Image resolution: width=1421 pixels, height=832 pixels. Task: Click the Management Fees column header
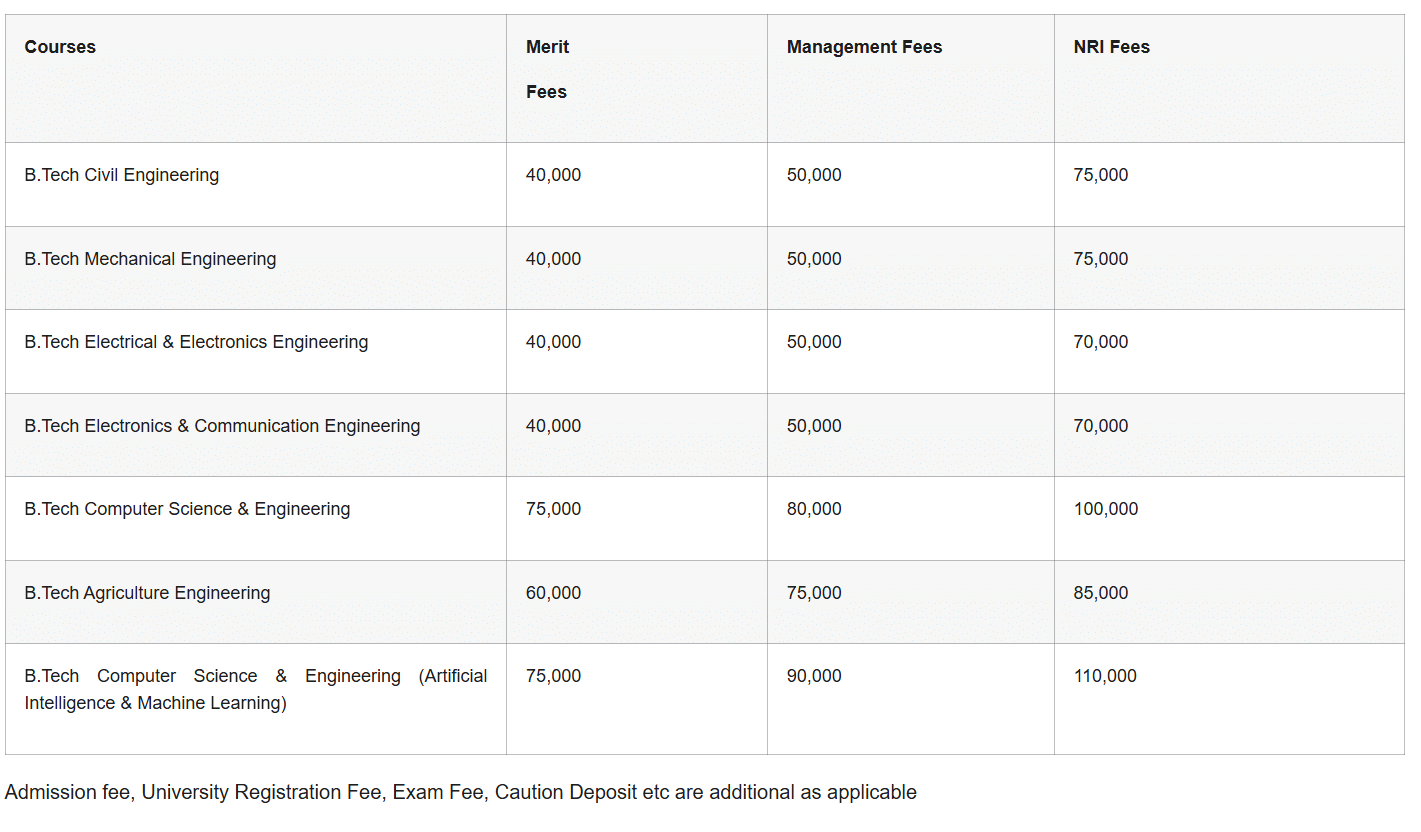click(x=864, y=47)
